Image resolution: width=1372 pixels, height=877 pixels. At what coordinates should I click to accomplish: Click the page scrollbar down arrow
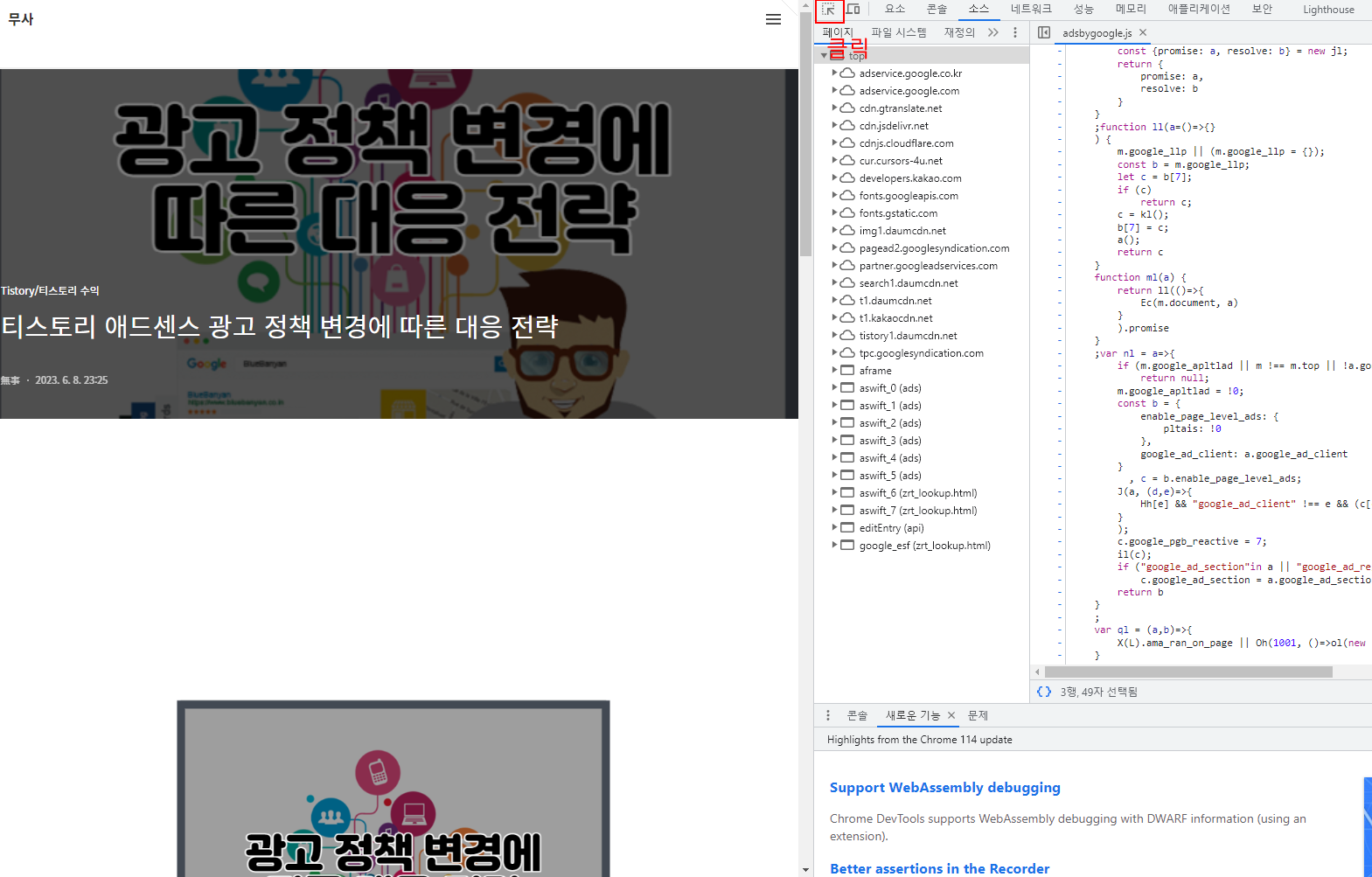tap(805, 870)
